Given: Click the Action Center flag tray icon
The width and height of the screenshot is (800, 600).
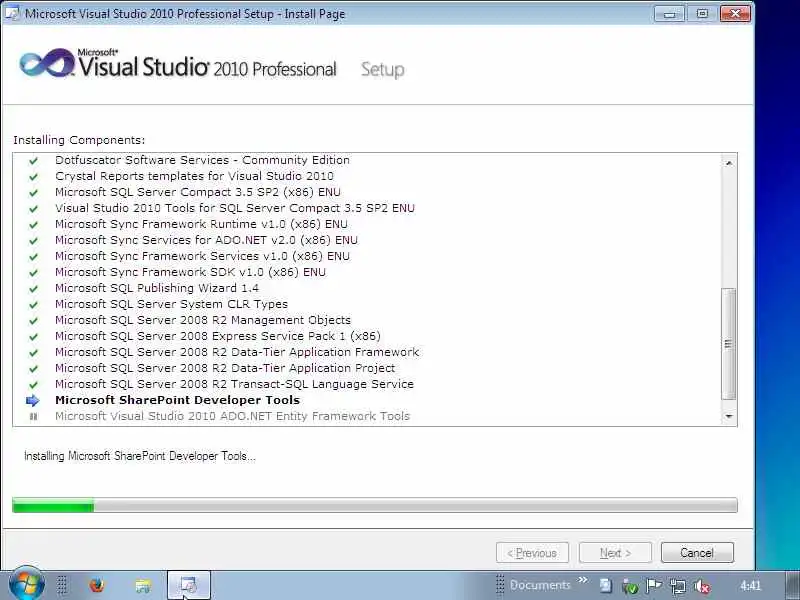Looking at the screenshot, I should (x=654, y=586).
